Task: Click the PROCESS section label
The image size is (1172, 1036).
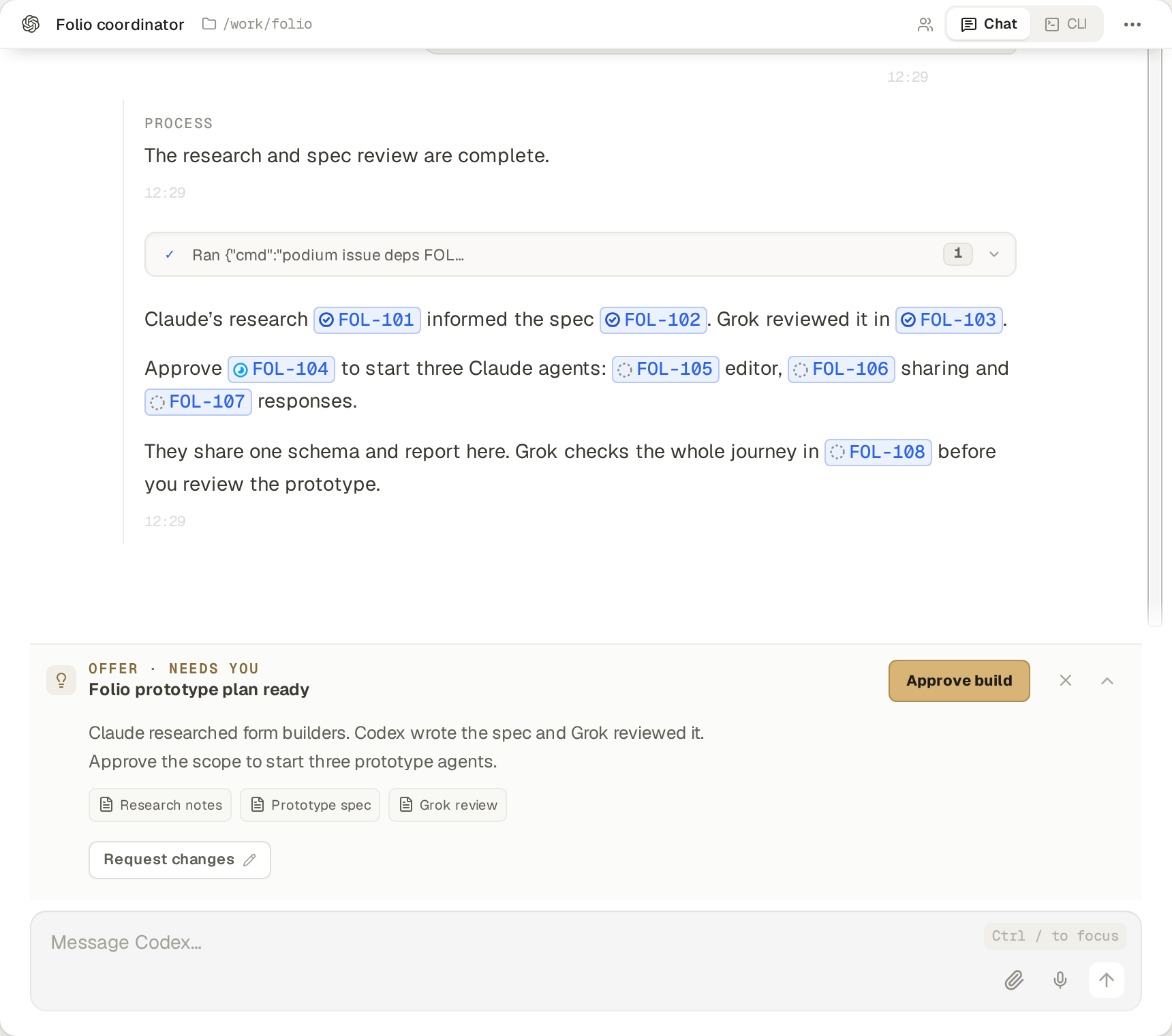Action: click(x=179, y=123)
